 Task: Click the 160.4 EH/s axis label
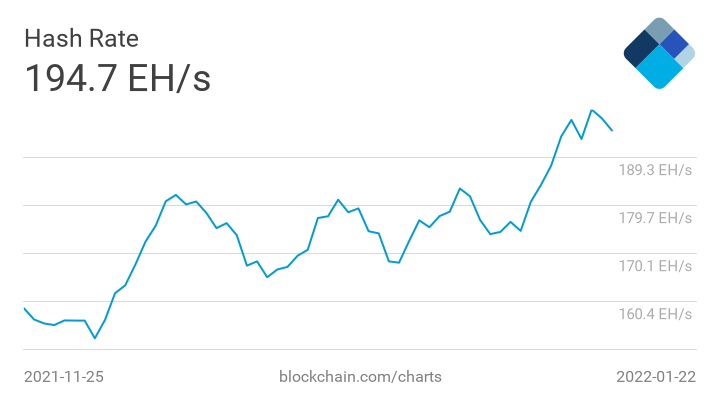pos(655,314)
